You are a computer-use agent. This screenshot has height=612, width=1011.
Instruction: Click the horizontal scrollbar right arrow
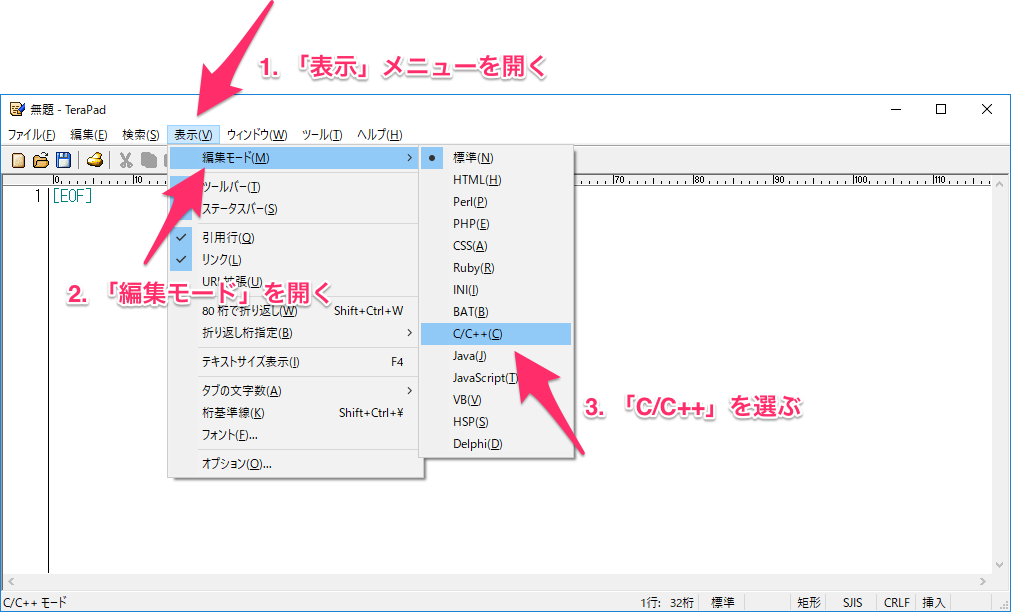[986, 581]
